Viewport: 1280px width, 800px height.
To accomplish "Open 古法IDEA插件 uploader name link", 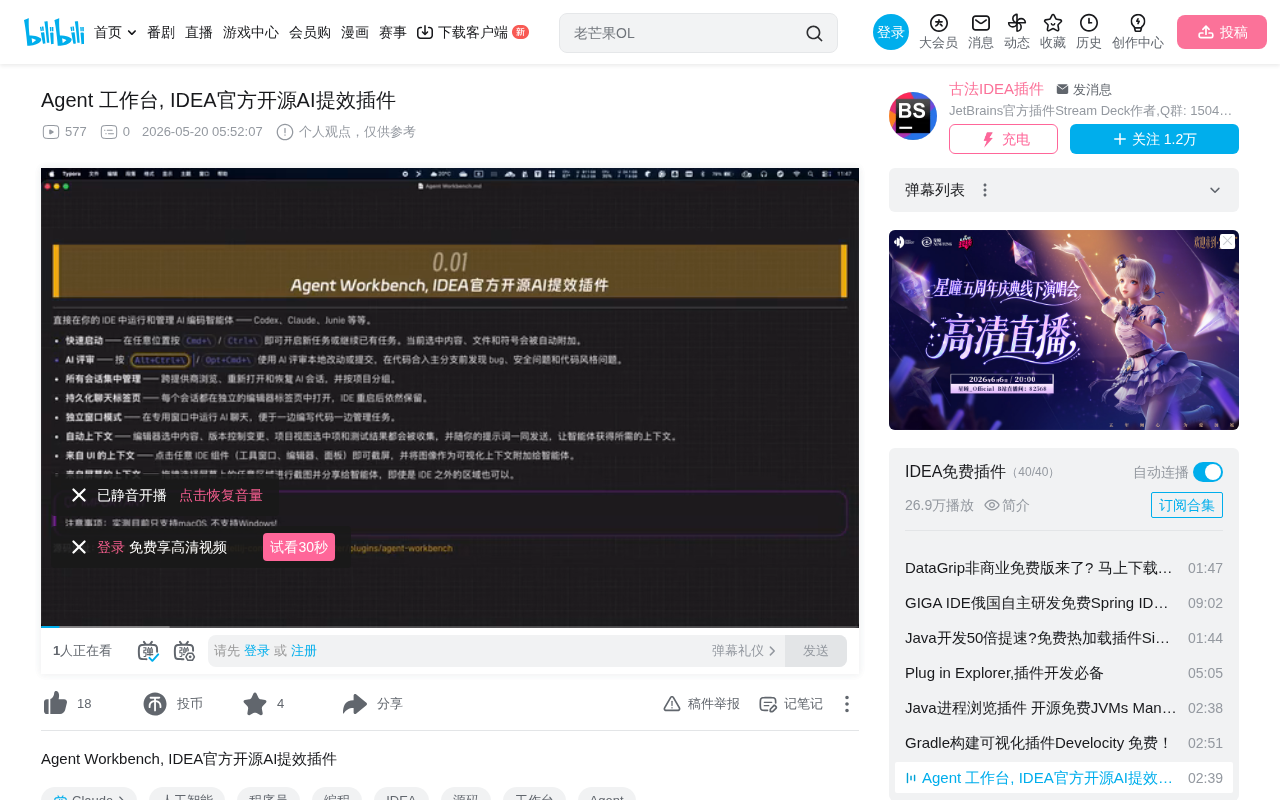I will click(996, 89).
